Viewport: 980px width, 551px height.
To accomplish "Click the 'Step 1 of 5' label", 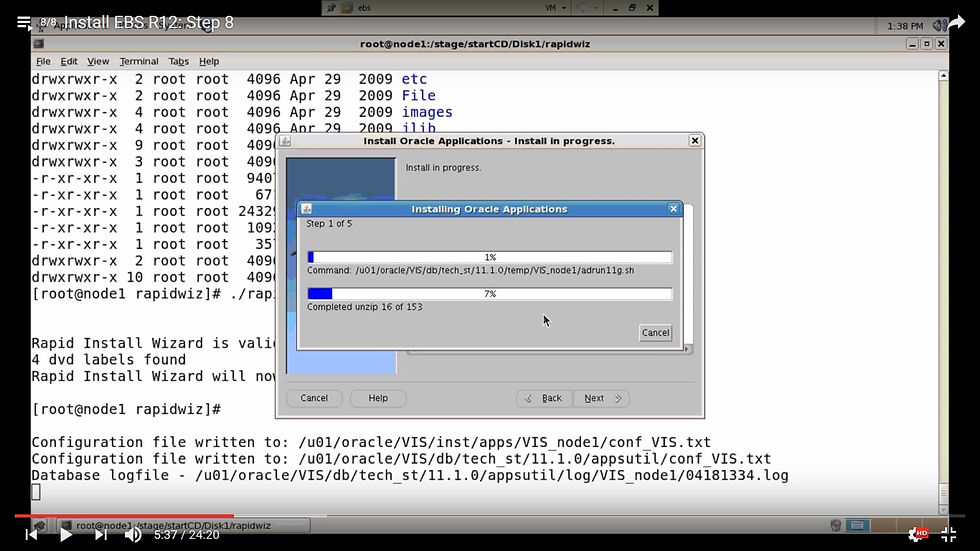I will [x=329, y=224].
